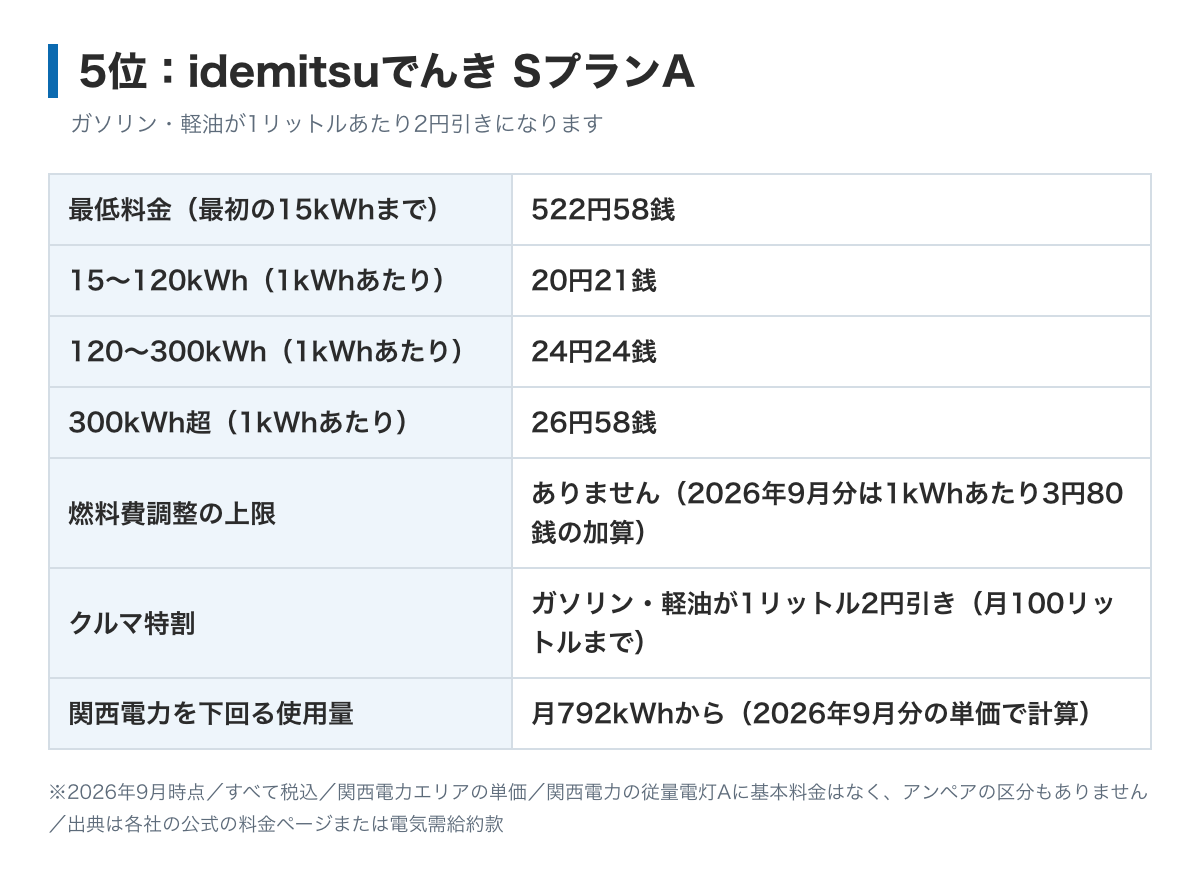Click row label '燃料費調整の上限'
Screen dimensions: 1200x877
coord(172,514)
